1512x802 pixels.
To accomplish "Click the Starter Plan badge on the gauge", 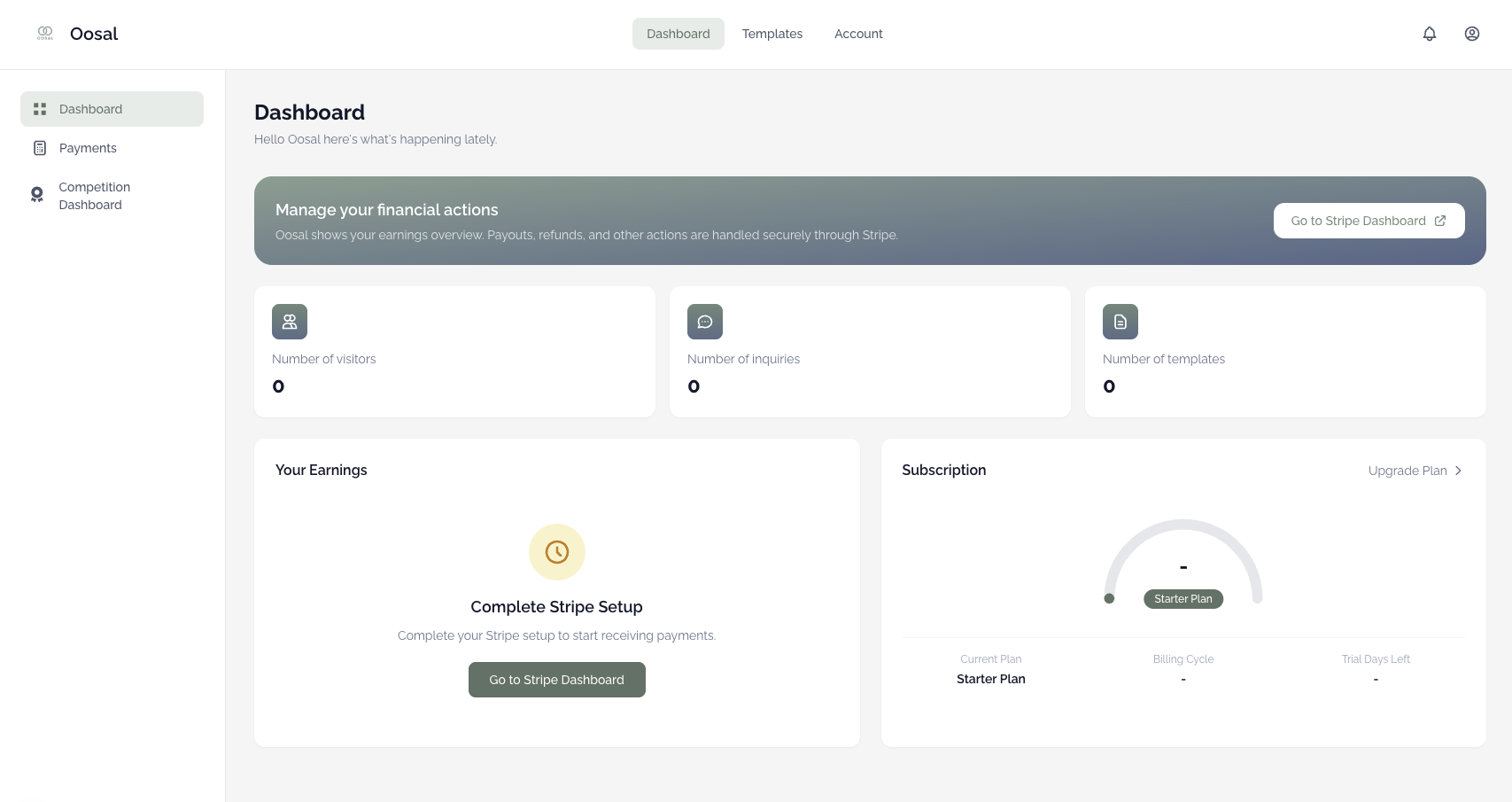I will 1183,599.
